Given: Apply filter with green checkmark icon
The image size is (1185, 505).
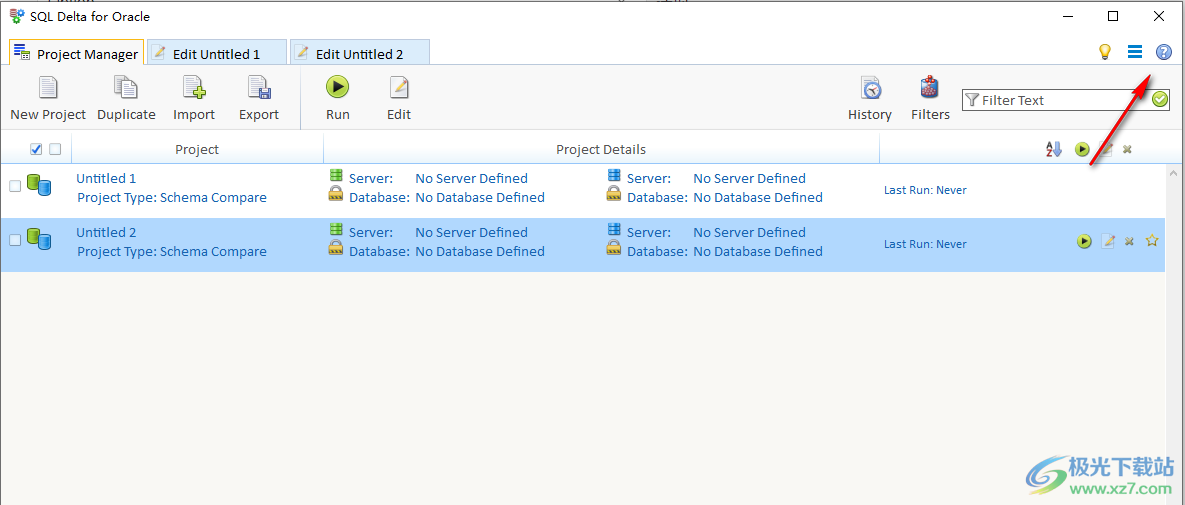Looking at the screenshot, I should [x=1160, y=100].
